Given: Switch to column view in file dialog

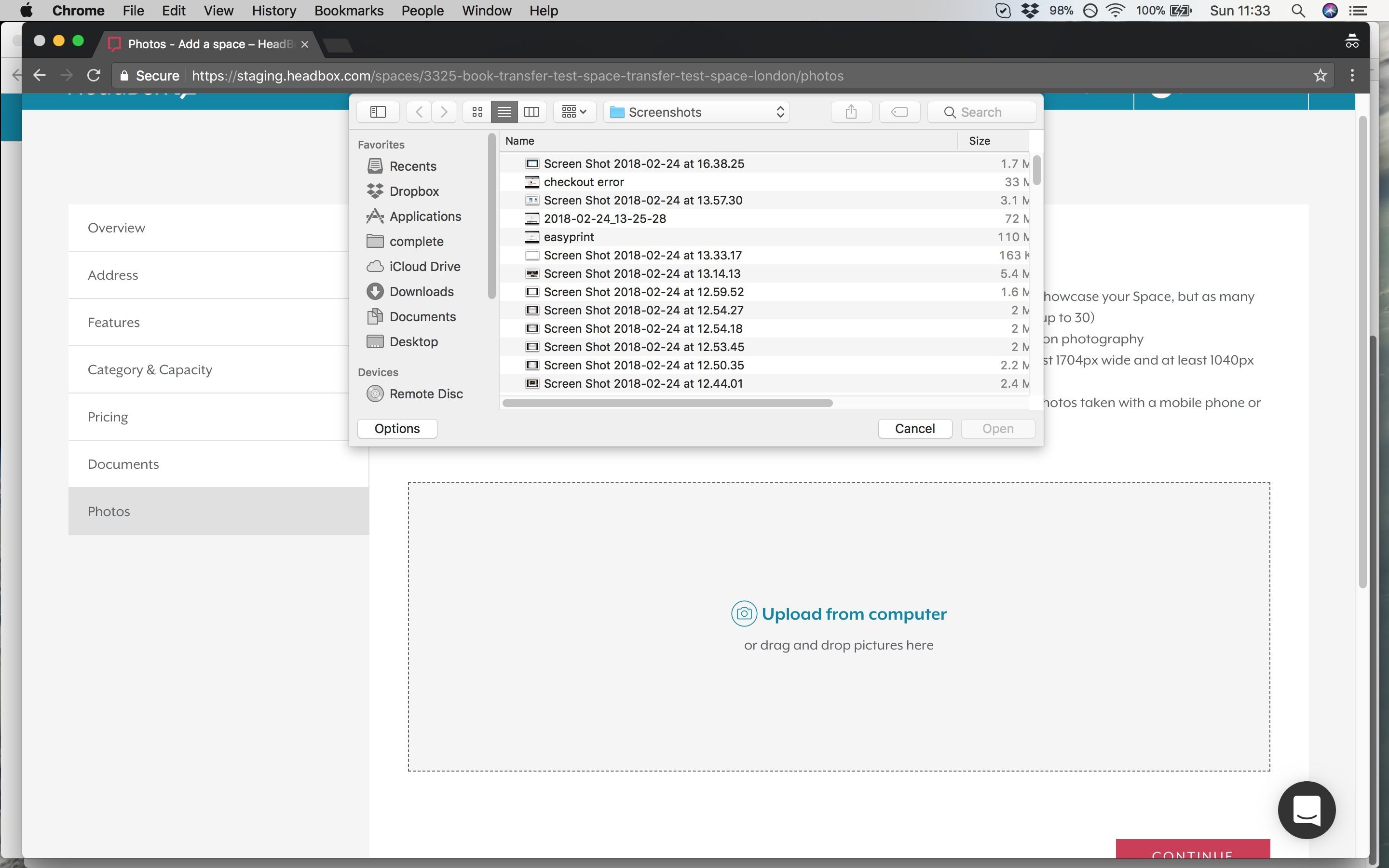Looking at the screenshot, I should coord(531,112).
